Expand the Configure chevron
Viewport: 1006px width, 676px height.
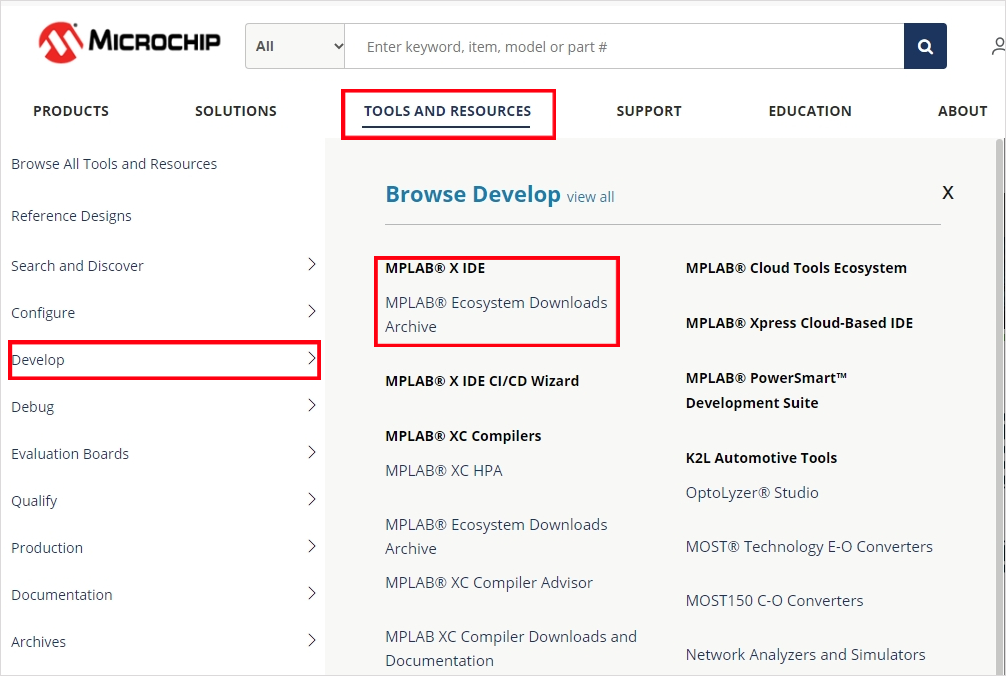pyautogui.click(x=312, y=311)
